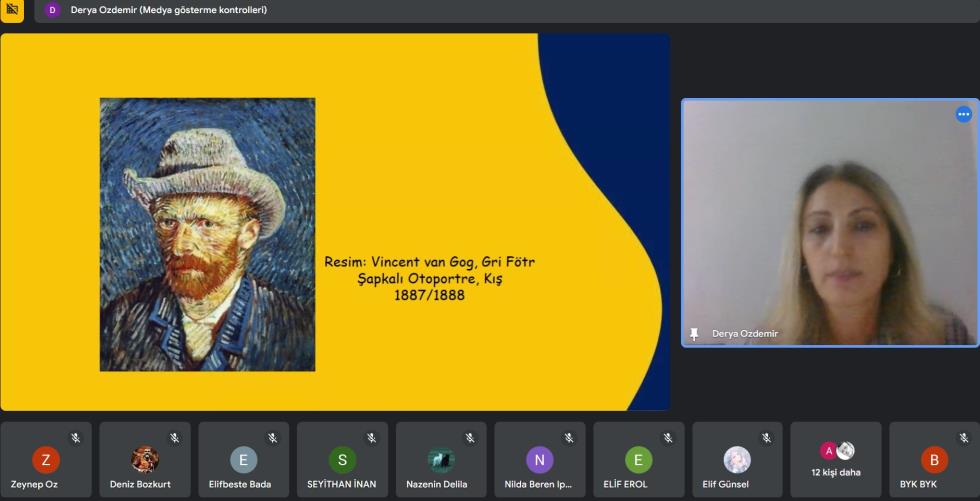Click the muted mic icon on Deniz Bozkurt tile
Image resolution: width=980 pixels, height=501 pixels.
pos(174,438)
